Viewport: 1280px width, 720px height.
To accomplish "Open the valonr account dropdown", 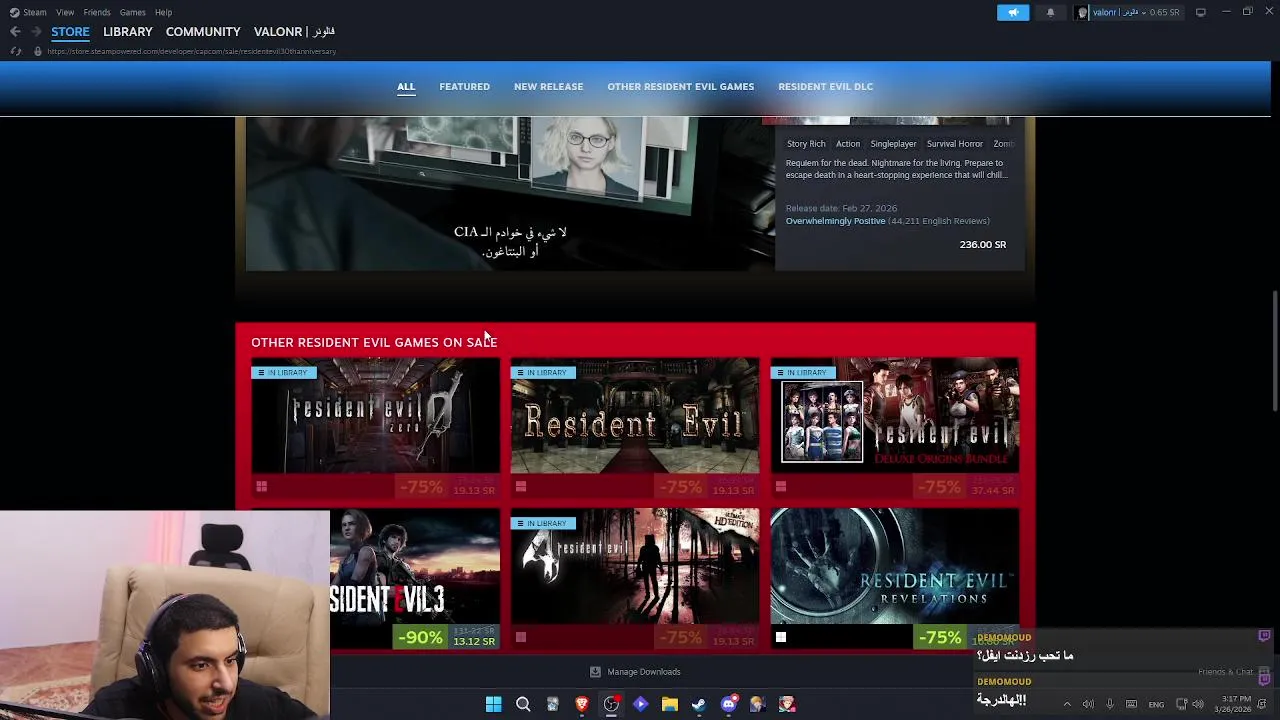I will tap(1136, 12).
